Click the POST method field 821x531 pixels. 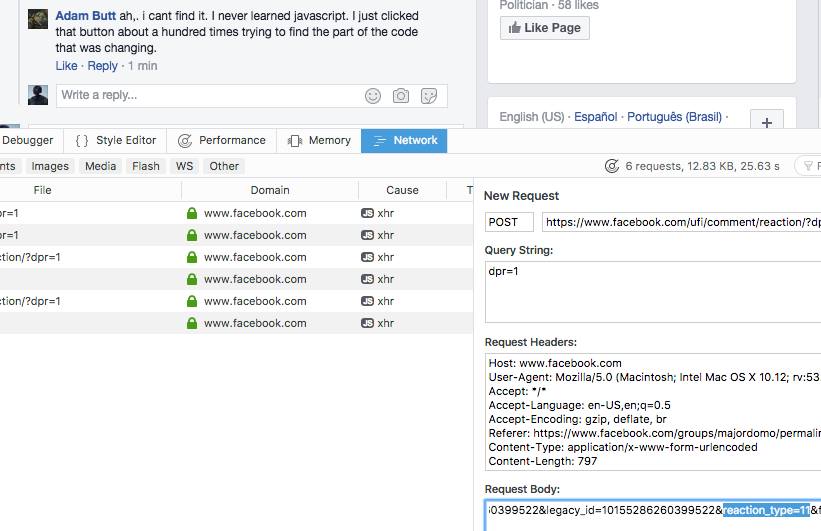[509, 222]
